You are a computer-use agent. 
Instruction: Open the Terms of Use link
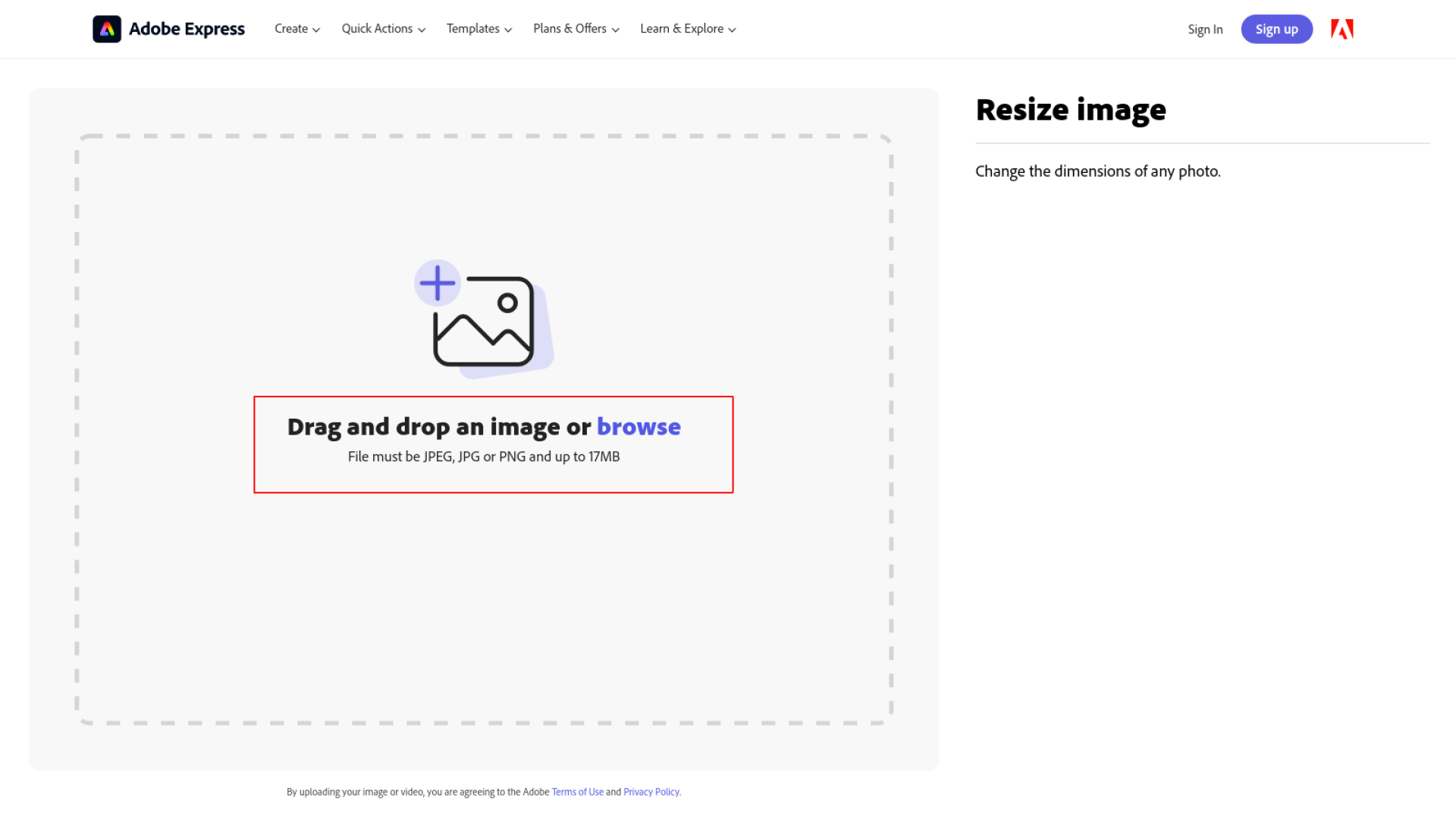(577, 792)
